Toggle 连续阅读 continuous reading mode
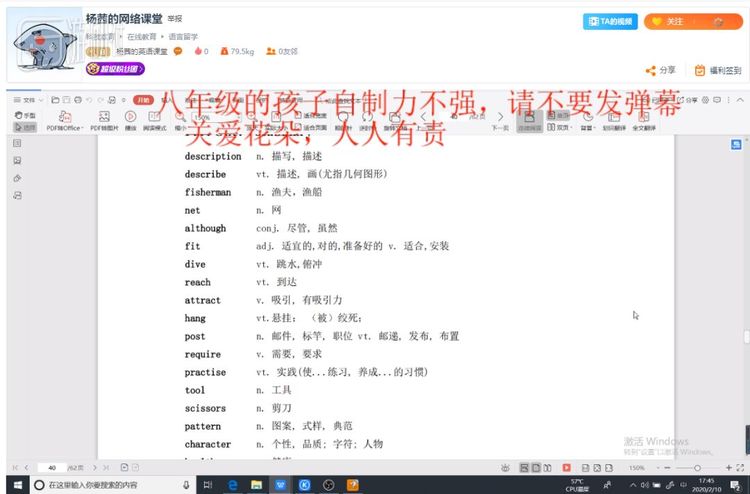This screenshot has width=750, height=494. tap(530, 120)
